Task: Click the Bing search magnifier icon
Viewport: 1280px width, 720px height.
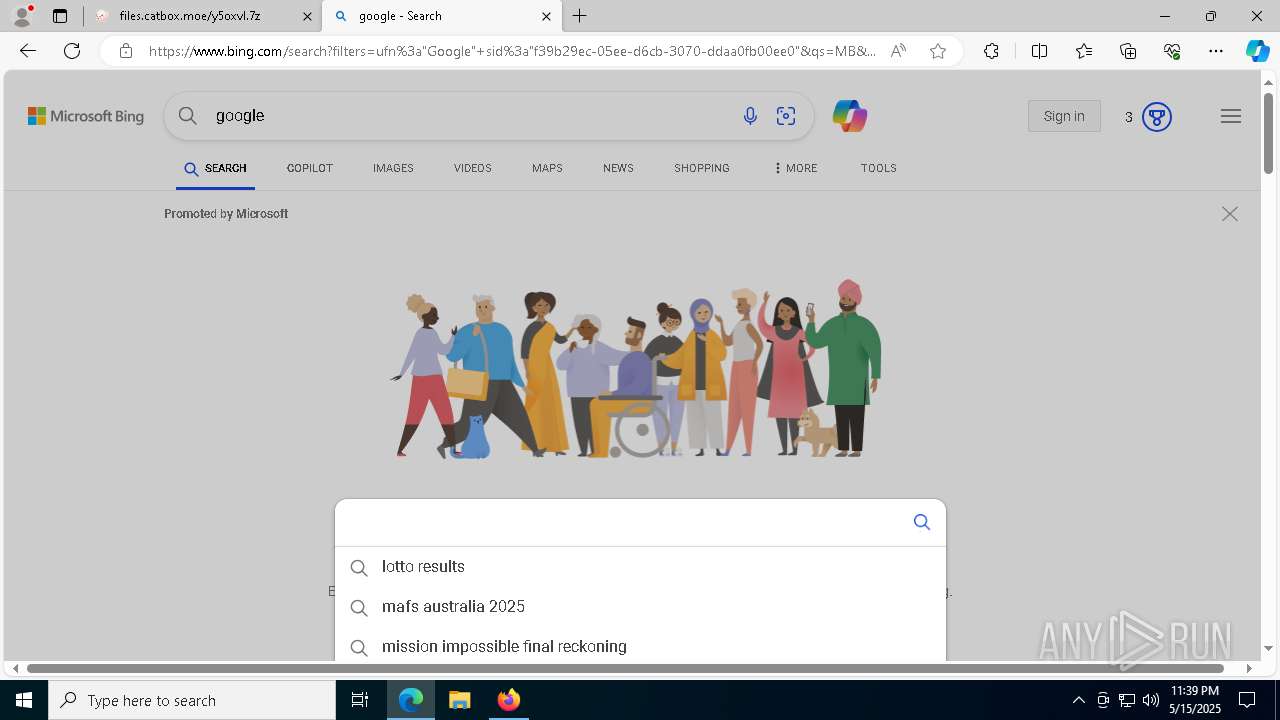Action: pos(188,116)
